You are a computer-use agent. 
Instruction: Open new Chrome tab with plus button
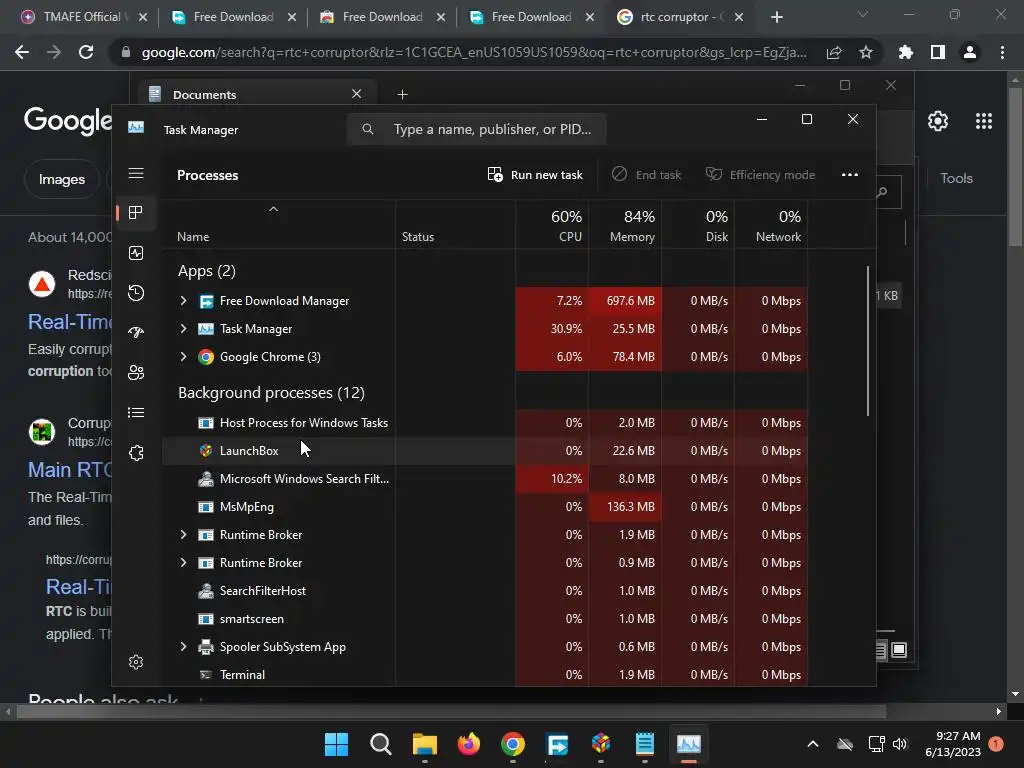(x=776, y=17)
